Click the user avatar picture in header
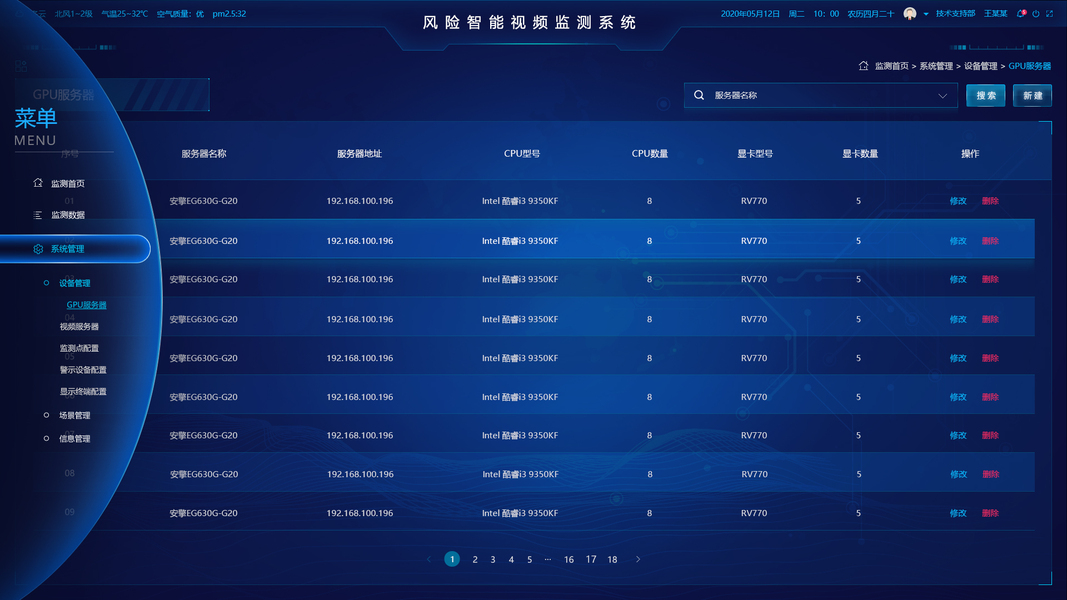This screenshot has width=1067, height=600. 910,14
